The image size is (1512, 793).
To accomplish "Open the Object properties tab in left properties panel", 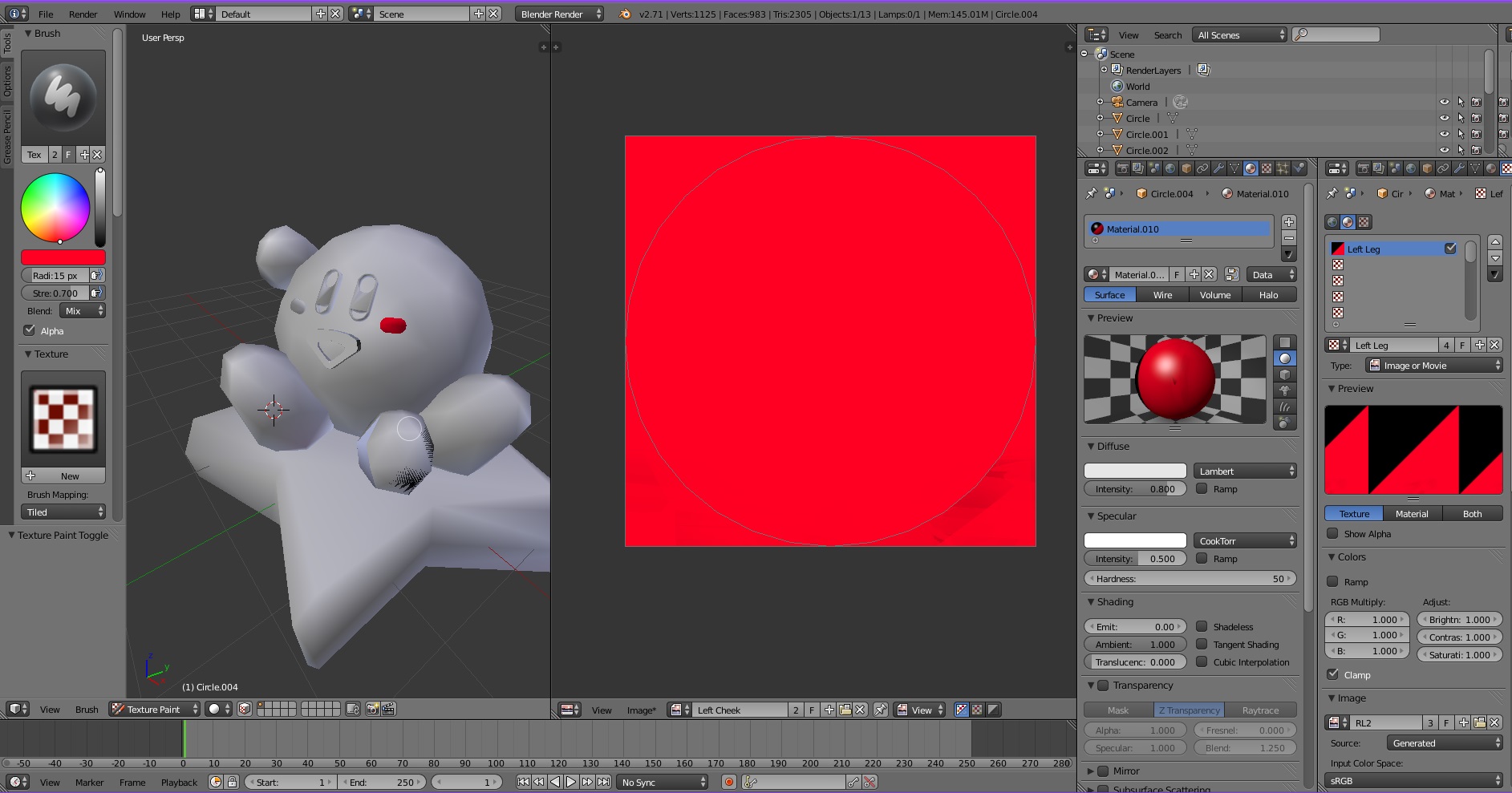I will coord(1186,168).
